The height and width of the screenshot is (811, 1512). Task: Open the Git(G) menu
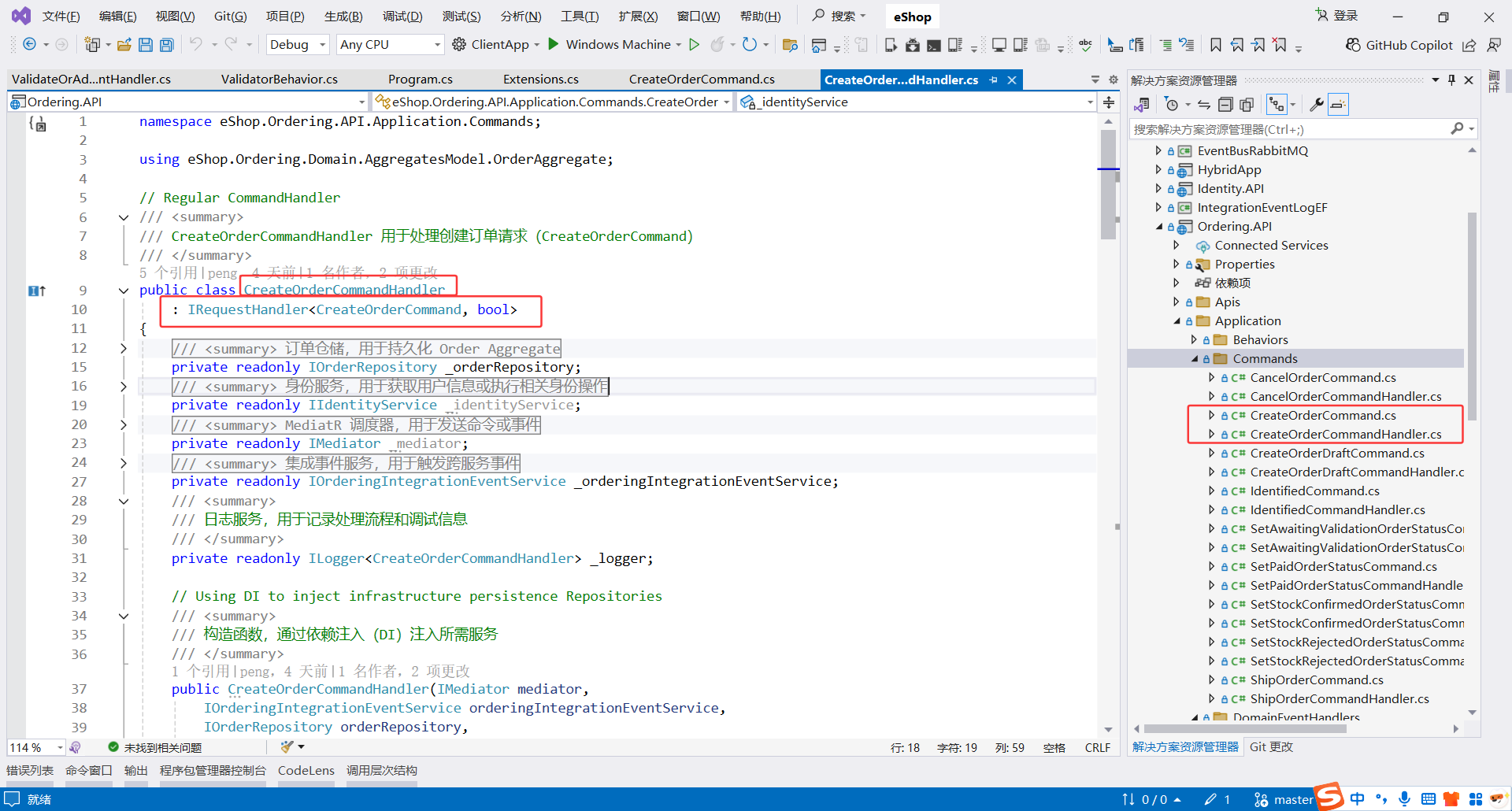(x=231, y=17)
